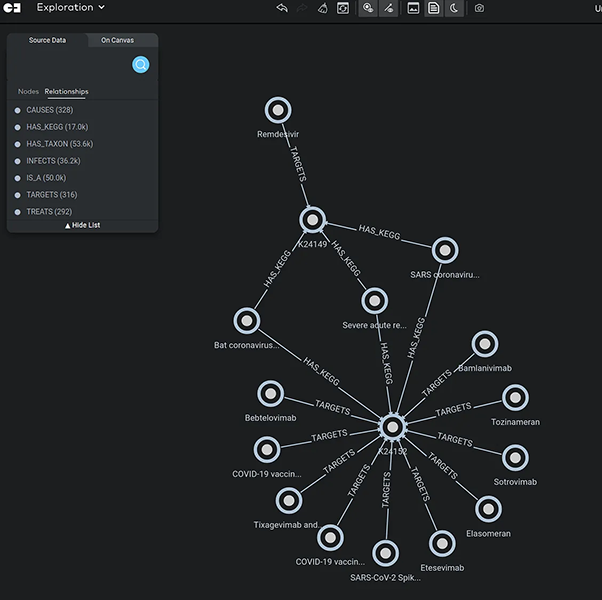Select CAUSES (328) relationship
This screenshot has width=602, height=600.
tap(50, 110)
